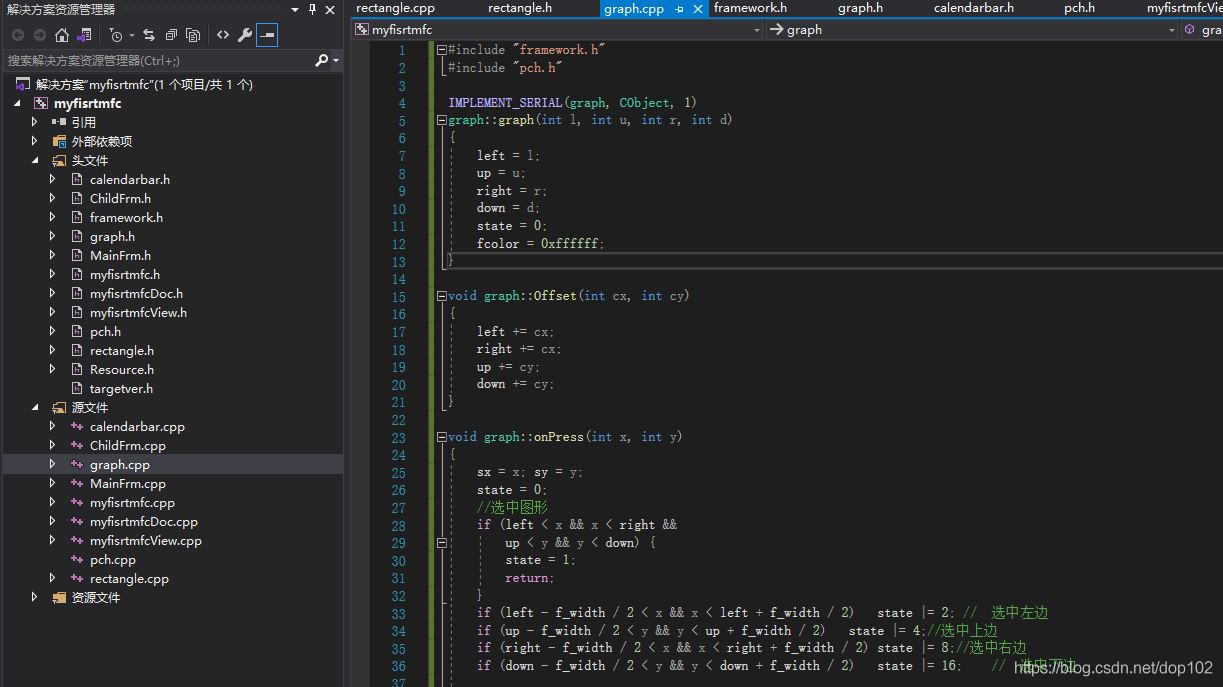Select ChildFrm.h in the header files
Viewport: 1223px width, 687px height.
pos(120,199)
